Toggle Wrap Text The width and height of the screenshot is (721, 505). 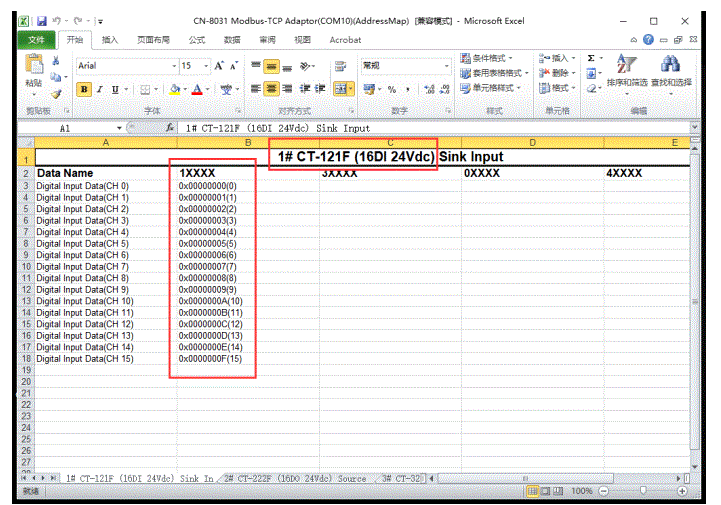(x=340, y=66)
